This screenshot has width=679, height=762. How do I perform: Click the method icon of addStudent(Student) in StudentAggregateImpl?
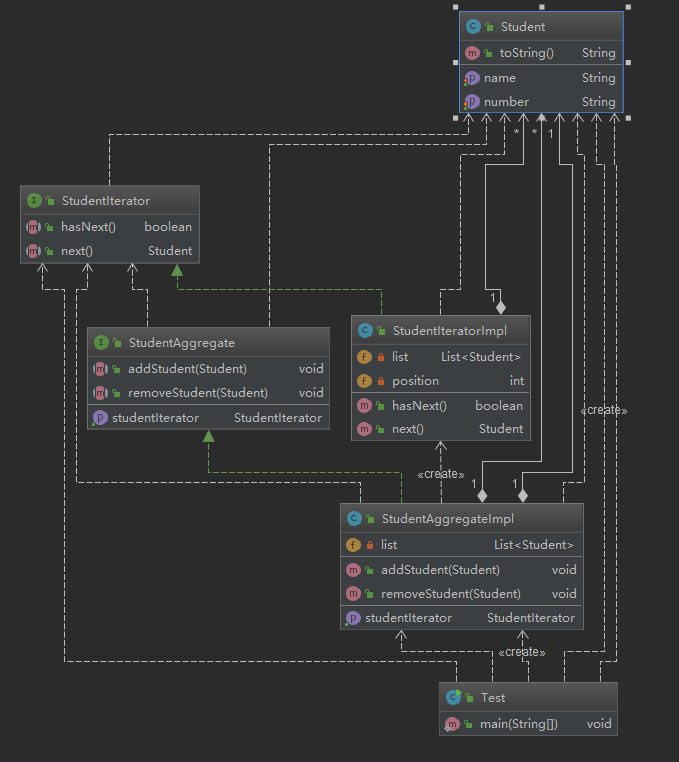tap(353, 570)
